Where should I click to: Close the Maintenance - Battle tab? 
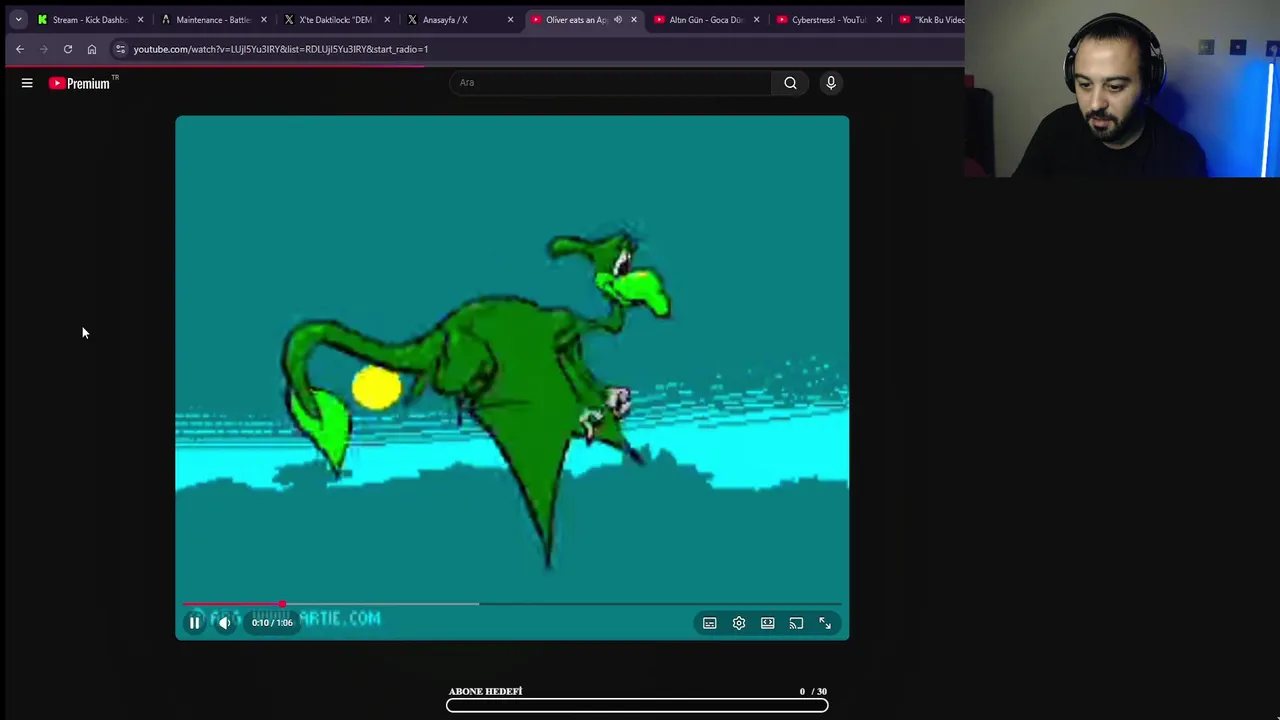[x=264, y=19]
